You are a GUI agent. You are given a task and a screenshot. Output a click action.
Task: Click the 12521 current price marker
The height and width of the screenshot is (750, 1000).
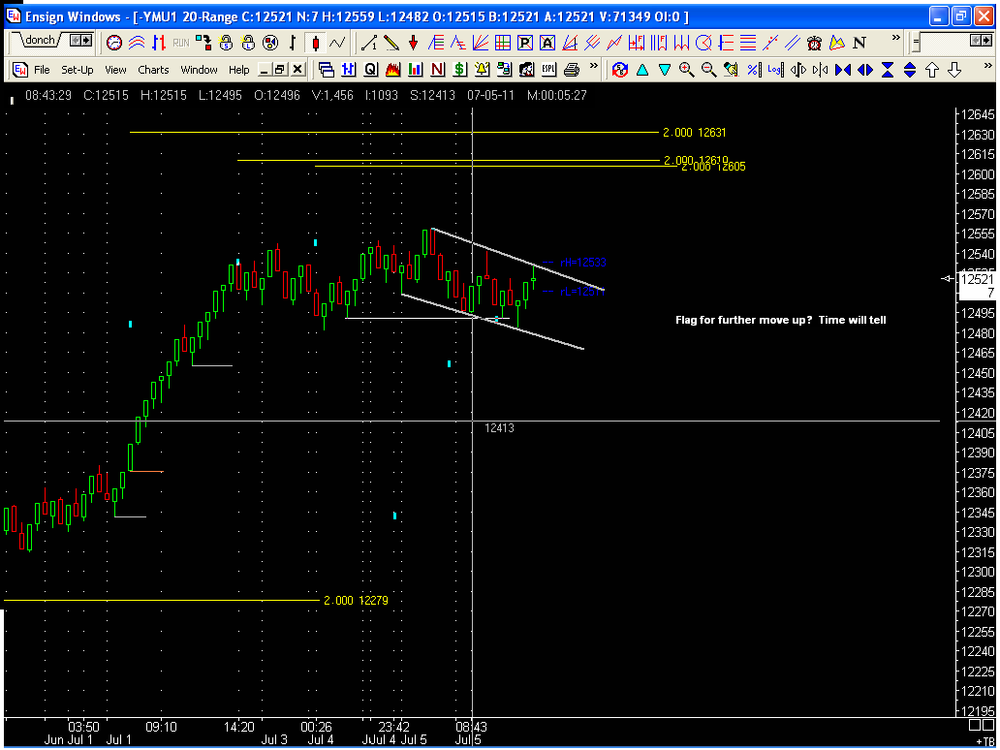[x=977, y=279]
